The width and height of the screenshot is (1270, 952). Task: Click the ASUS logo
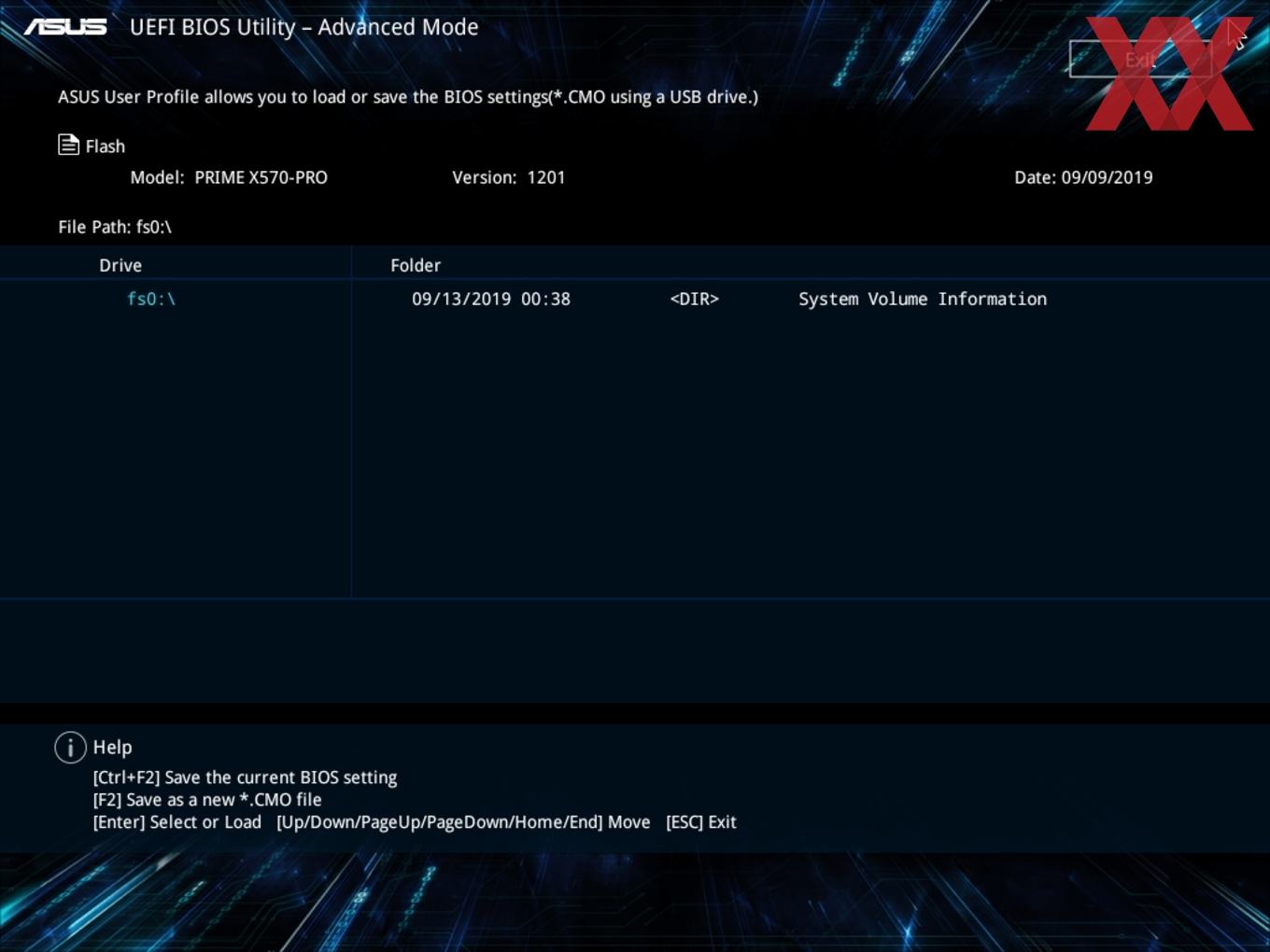[65, 27]
